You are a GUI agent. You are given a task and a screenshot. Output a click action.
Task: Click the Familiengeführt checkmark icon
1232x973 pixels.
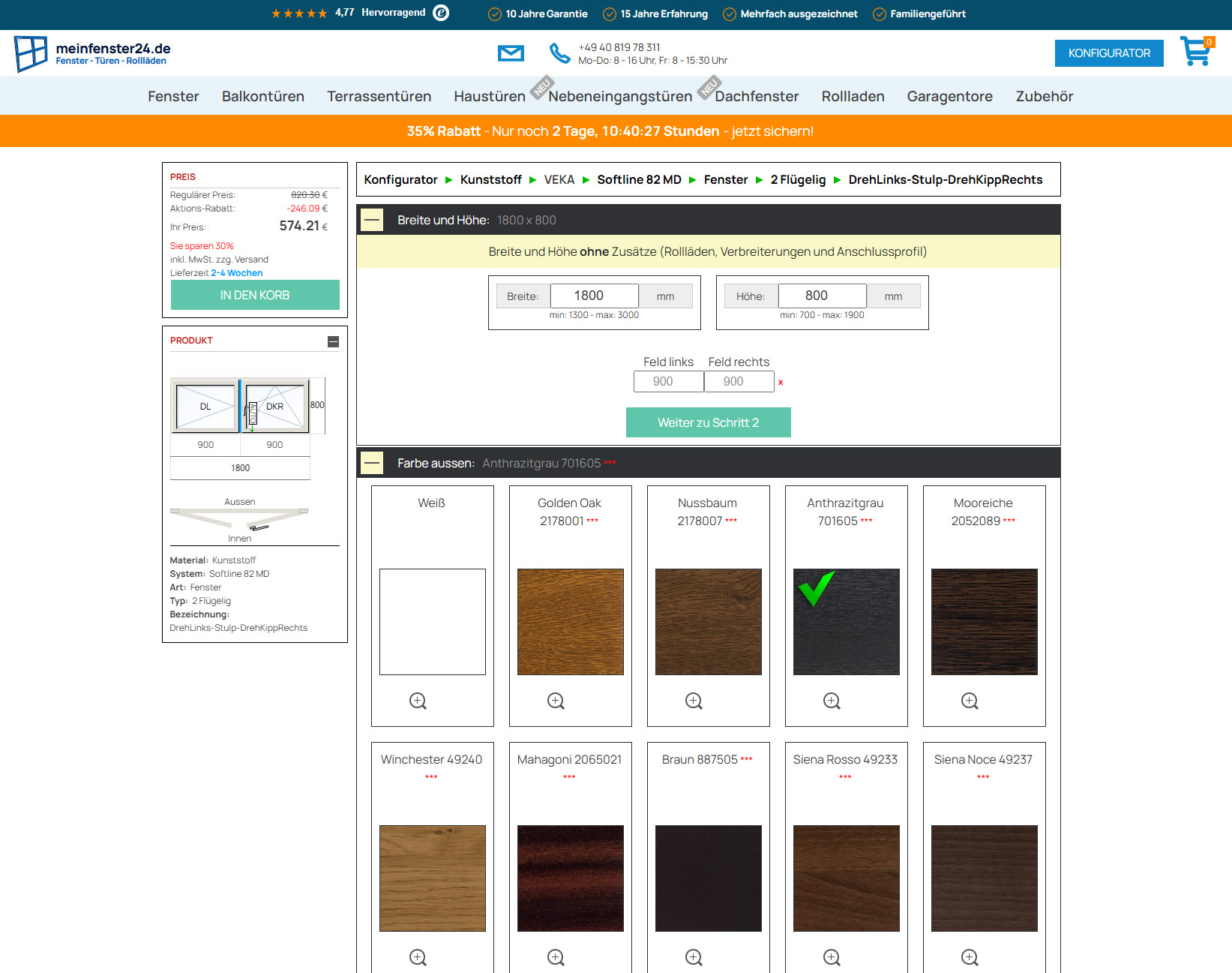click(880, 14)
